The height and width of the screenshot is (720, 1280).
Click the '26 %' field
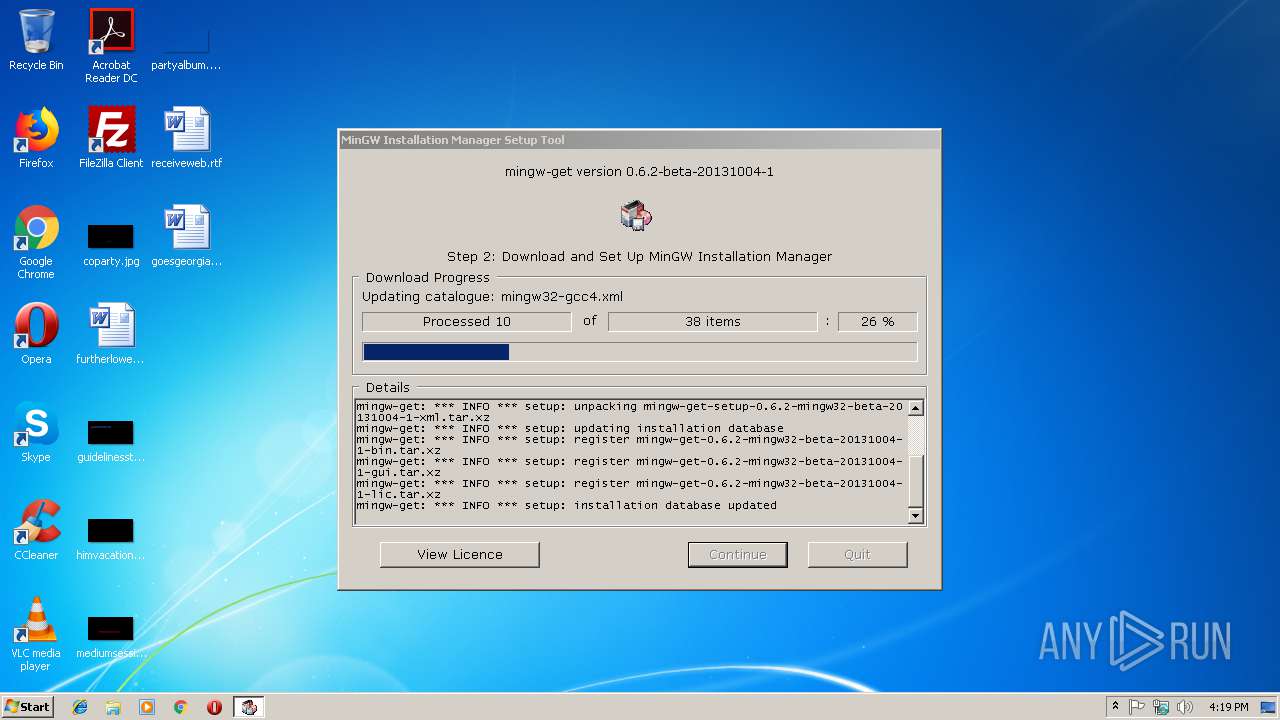(877, 322)
